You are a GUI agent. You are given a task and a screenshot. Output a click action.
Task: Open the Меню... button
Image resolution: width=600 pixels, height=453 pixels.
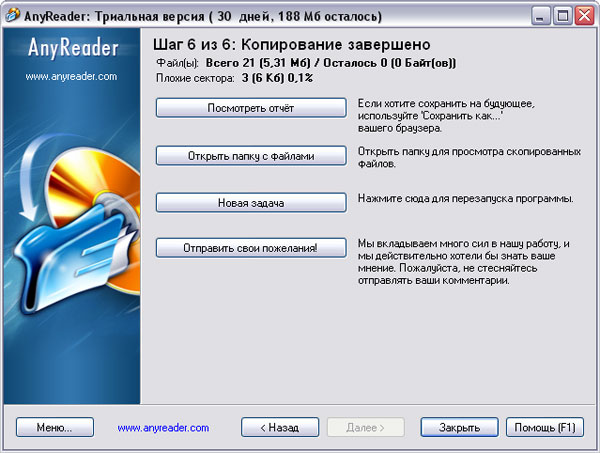55,427
